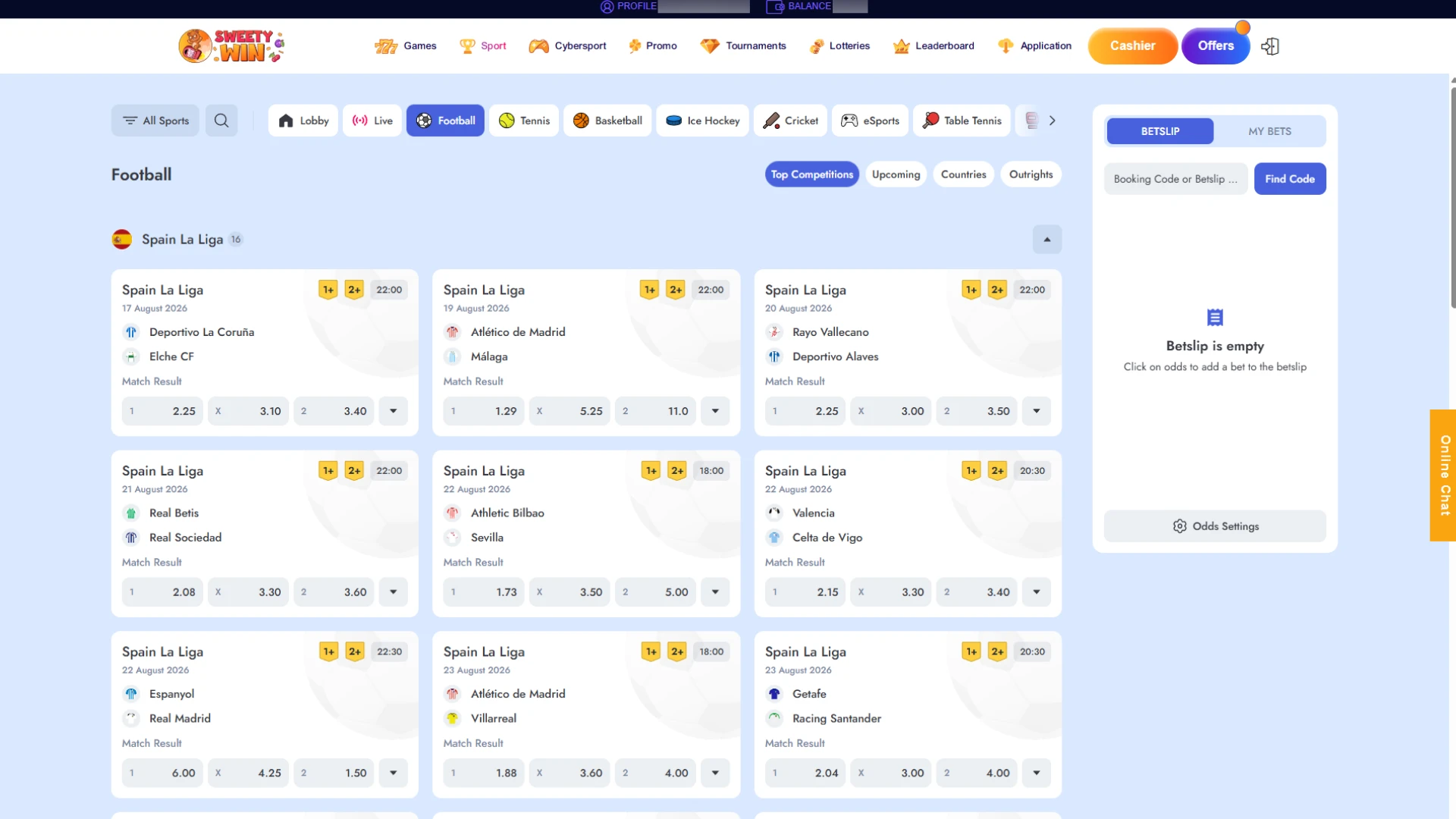
Task: Click 1+ badge on Deportivo La Coruña card
Action: 328,290
